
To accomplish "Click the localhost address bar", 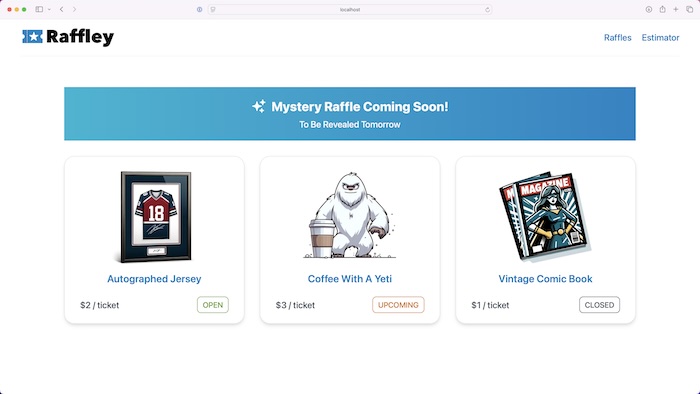I will pyautogui.click(x=350, y=9).
